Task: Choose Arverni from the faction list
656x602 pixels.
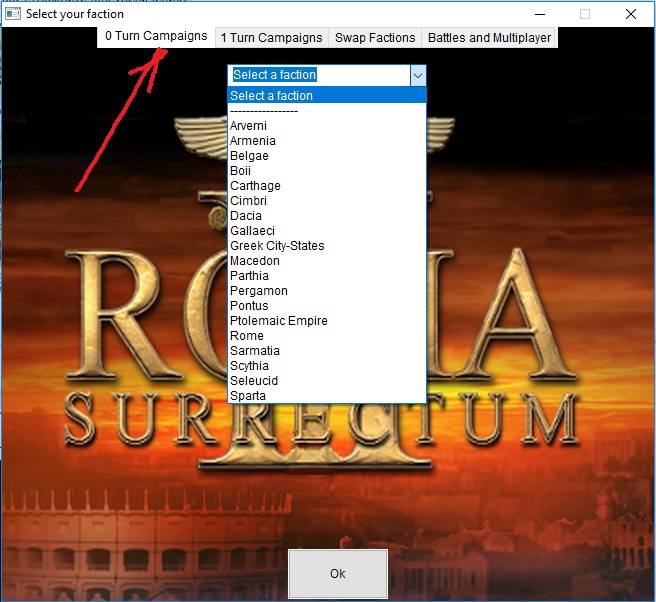Action: [327, 126]
